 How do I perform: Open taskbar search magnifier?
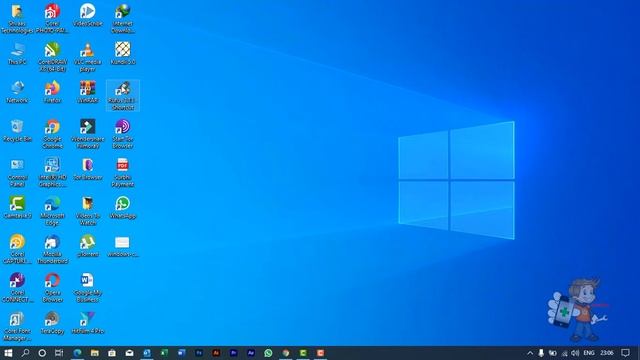[x=25, y=353]
